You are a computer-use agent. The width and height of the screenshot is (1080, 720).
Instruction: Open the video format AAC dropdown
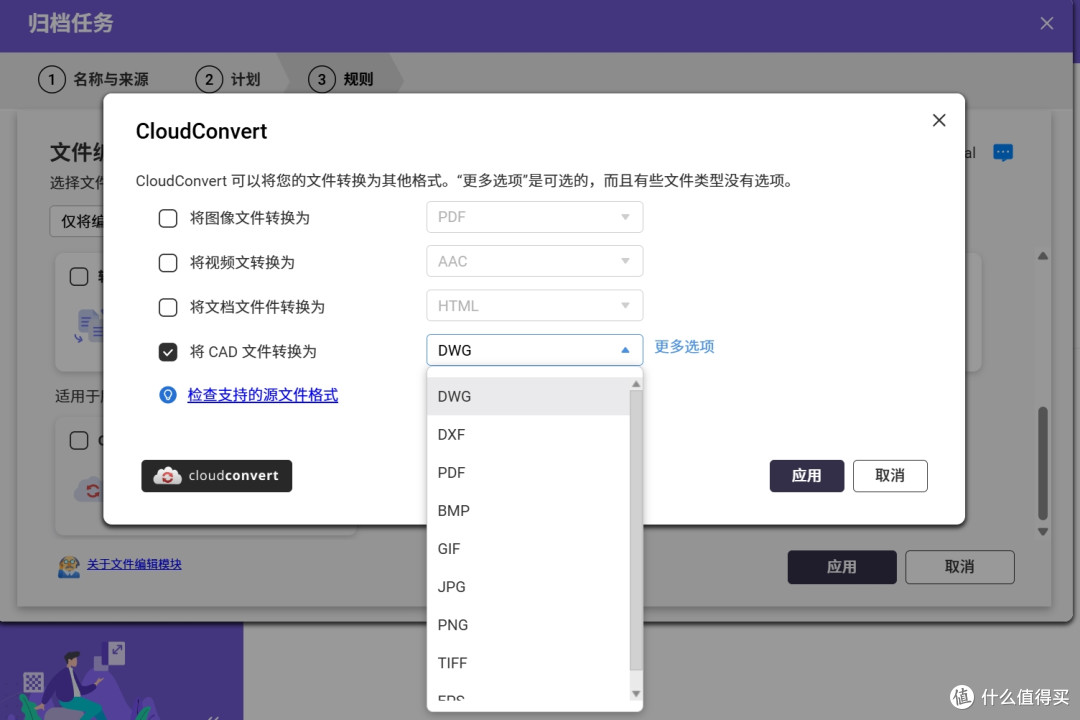click(x=534, y=261)
